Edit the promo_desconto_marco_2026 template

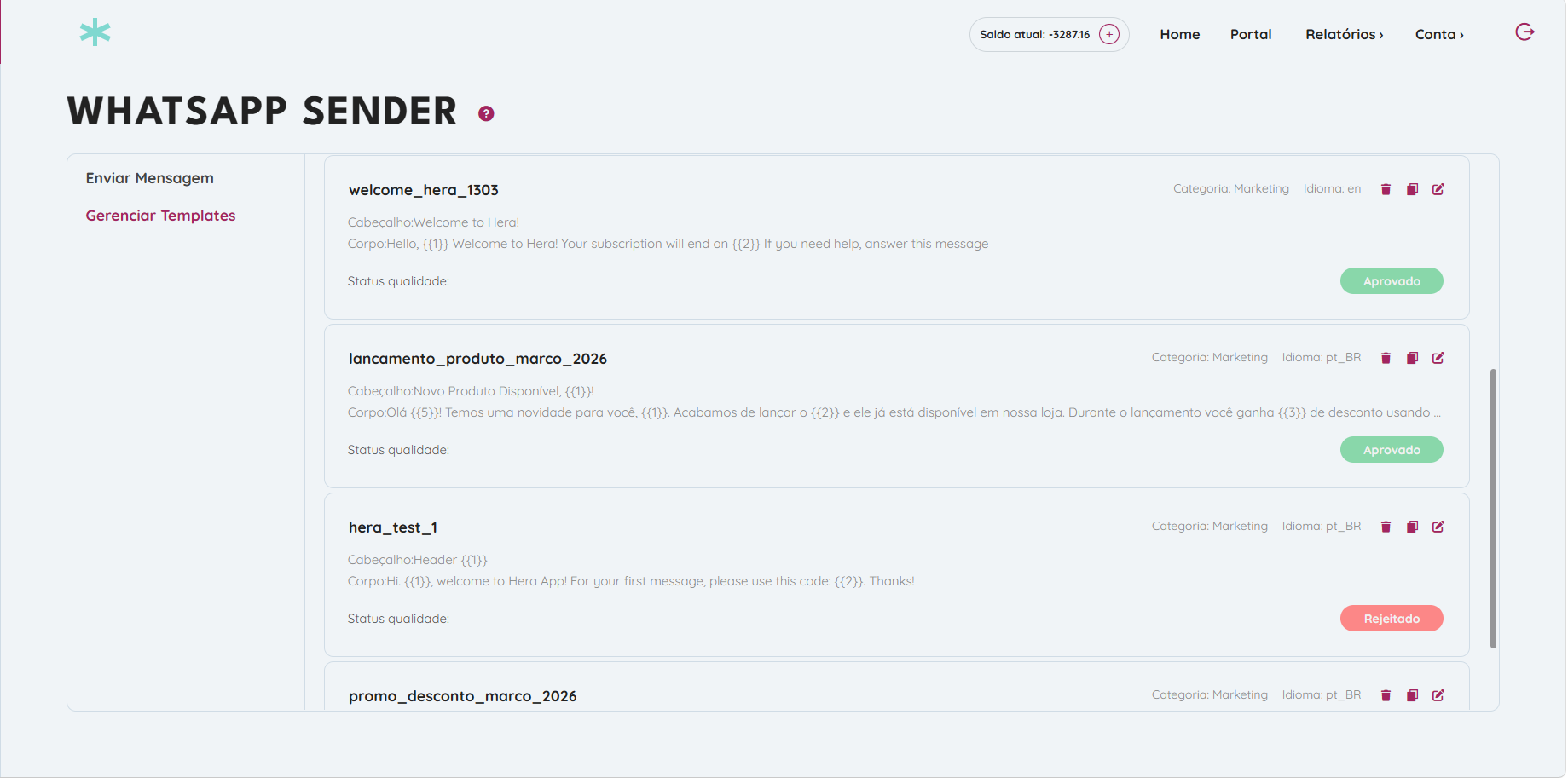[1438, 695]
